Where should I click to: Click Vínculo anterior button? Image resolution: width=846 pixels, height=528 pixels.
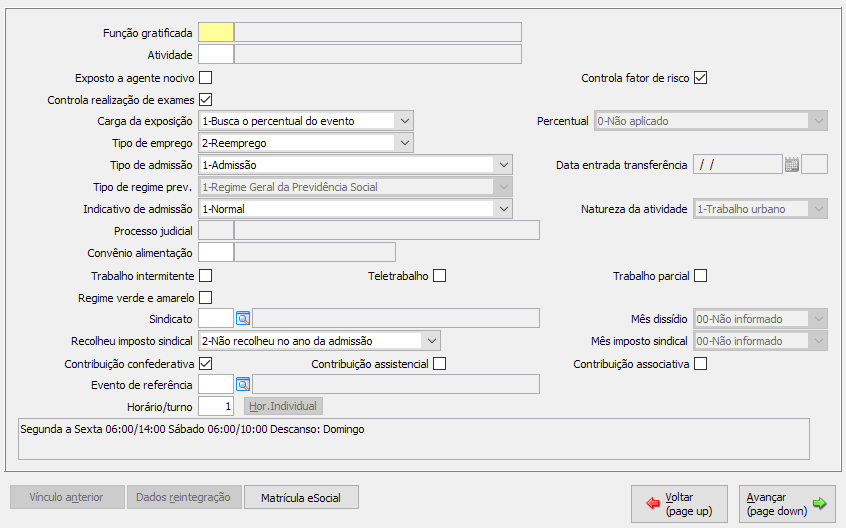click(x=67, y=497)
